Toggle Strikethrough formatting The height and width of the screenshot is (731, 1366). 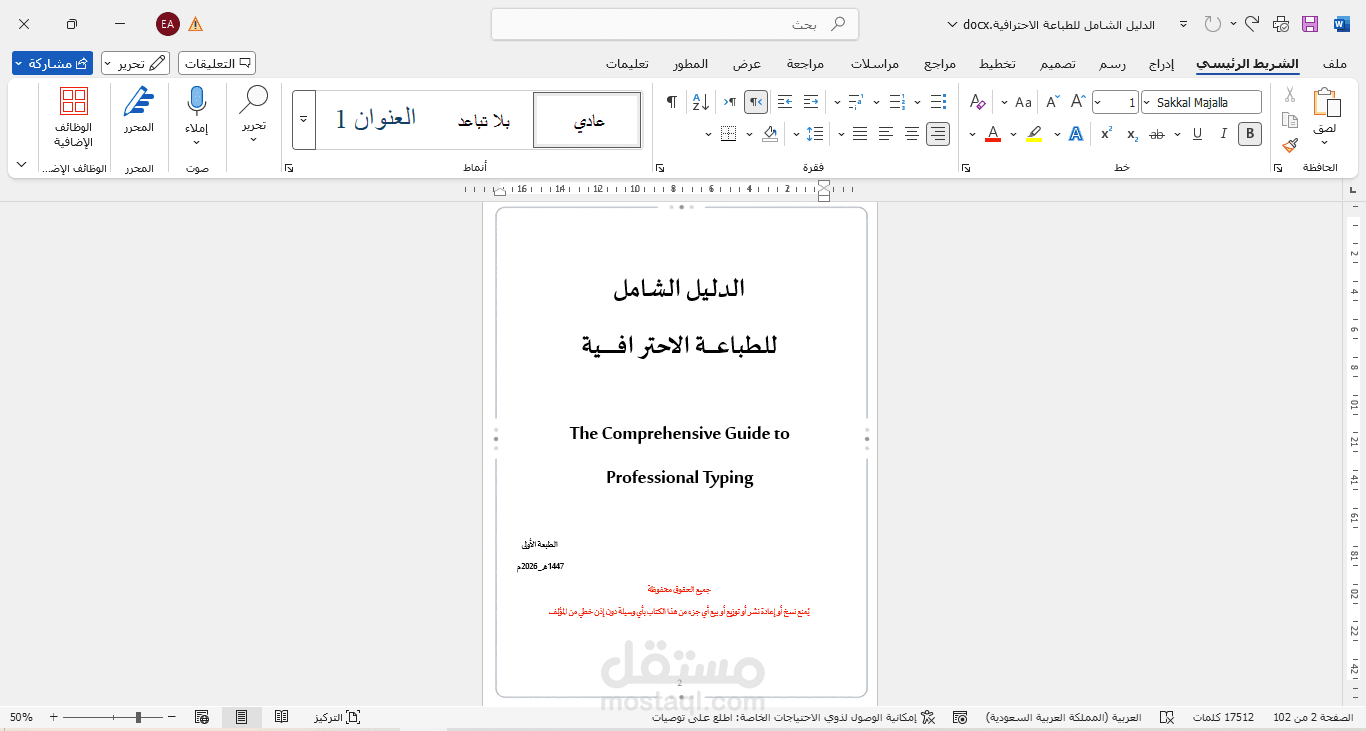(1158, 133)
